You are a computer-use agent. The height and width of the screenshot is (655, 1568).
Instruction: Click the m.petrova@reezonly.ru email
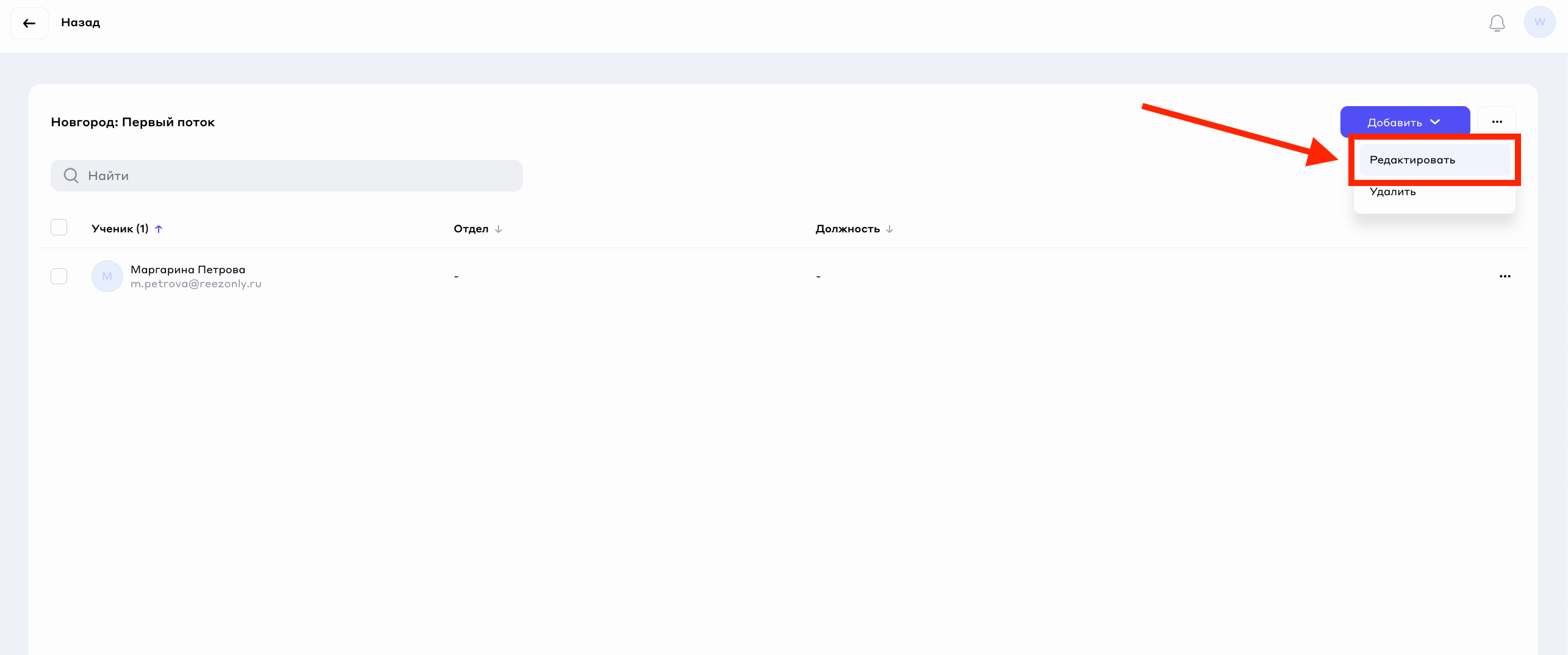[x=196, y=284]
